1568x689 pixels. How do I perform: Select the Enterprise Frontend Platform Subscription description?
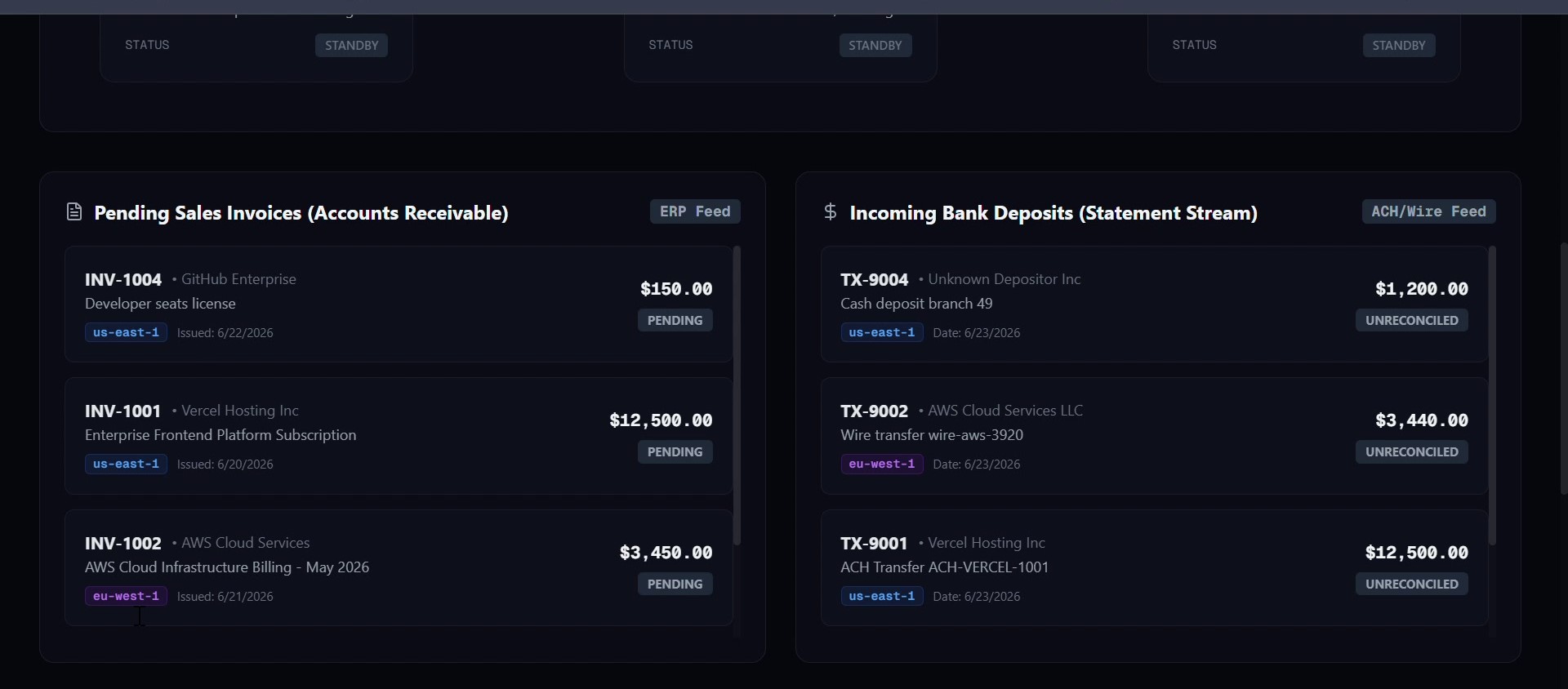tap(220, 435)
